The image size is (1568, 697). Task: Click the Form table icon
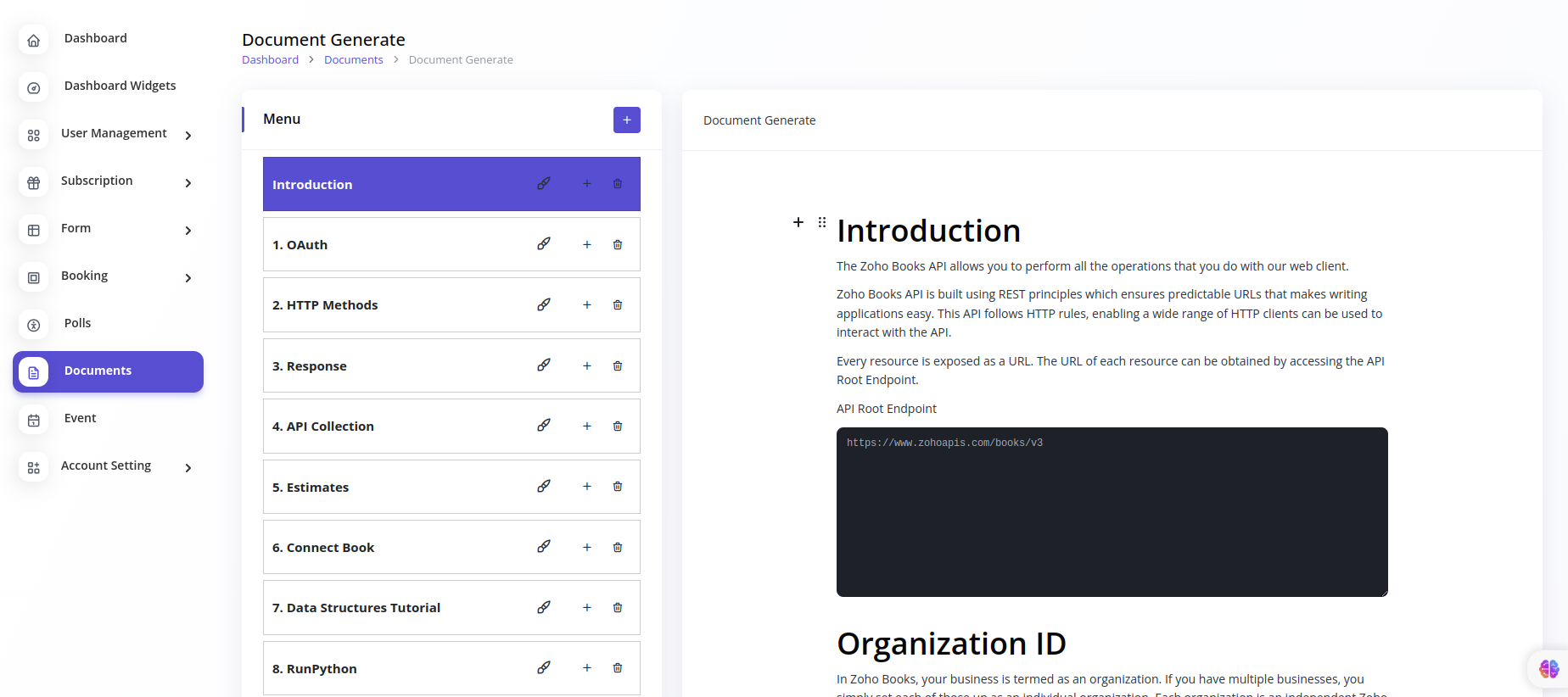[34, 230]
